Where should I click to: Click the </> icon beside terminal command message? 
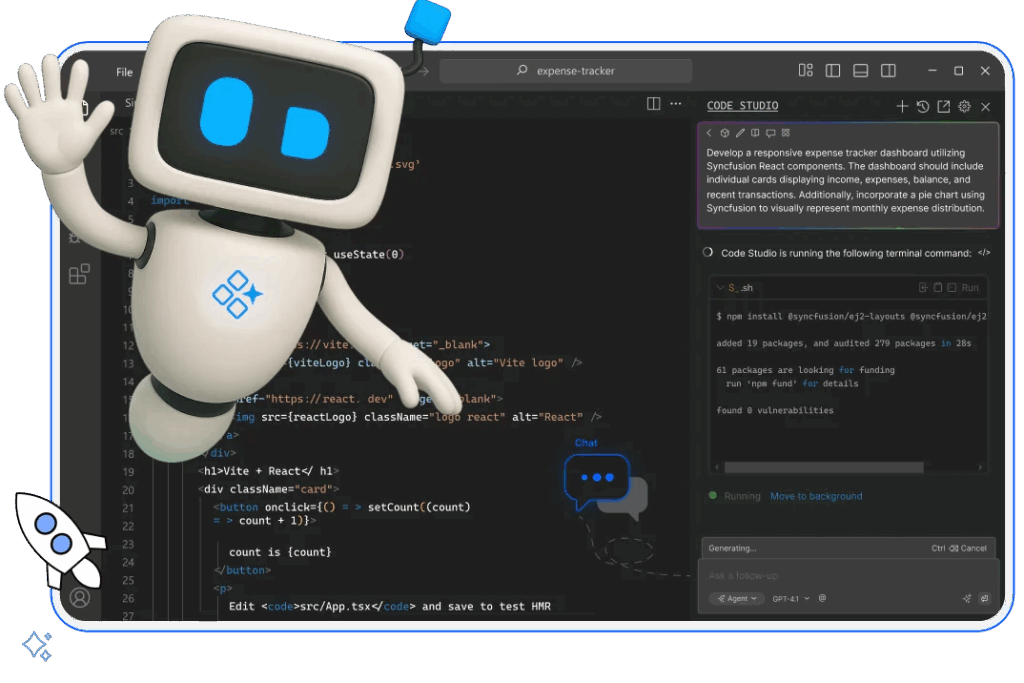[x=984, y=253]
